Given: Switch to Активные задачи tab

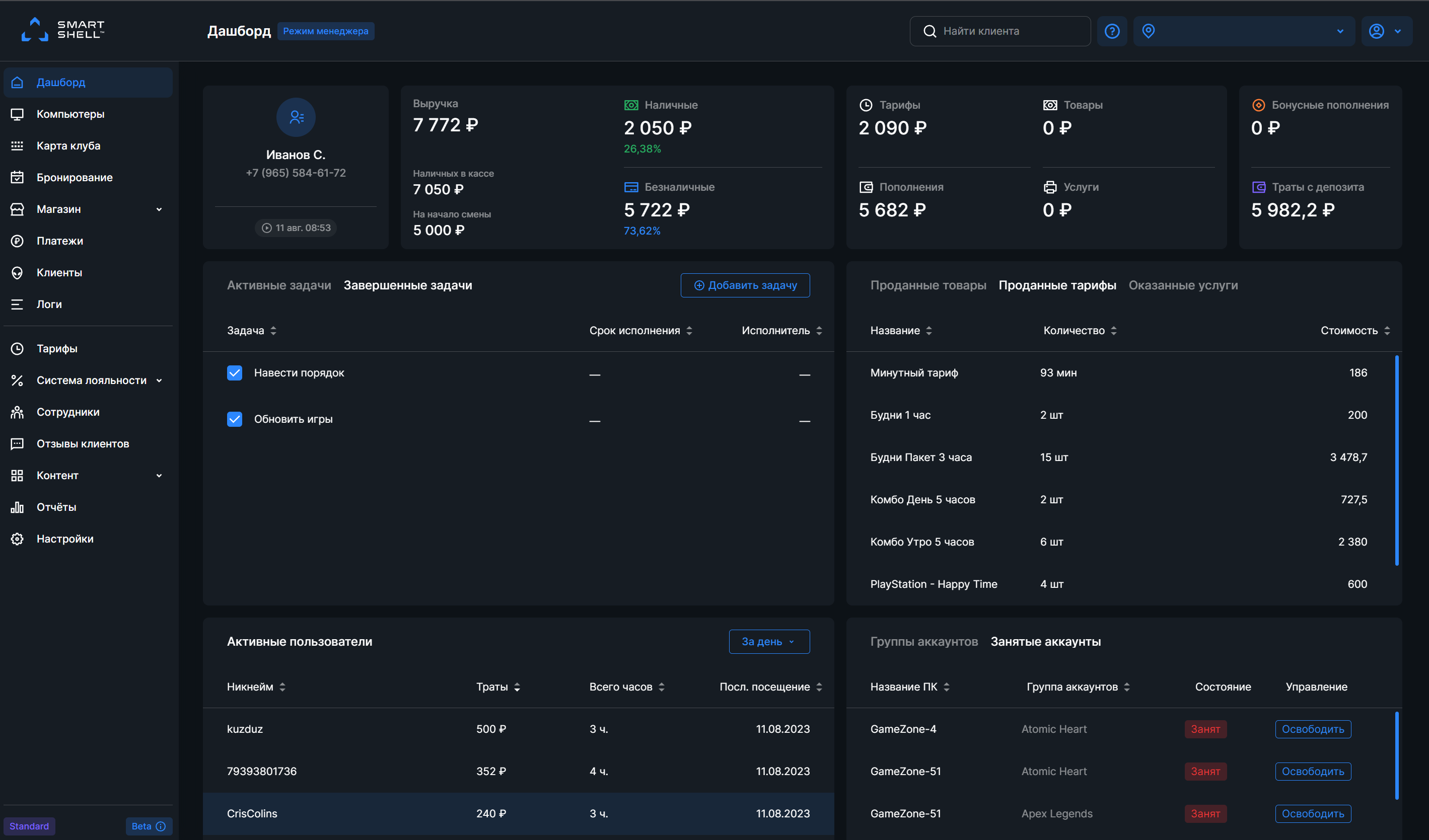Looking at the screenshot, I should coord(279,285).
